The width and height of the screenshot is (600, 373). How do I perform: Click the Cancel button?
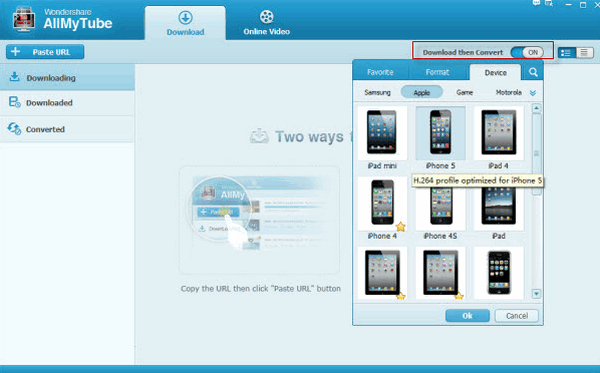[517, 316]
